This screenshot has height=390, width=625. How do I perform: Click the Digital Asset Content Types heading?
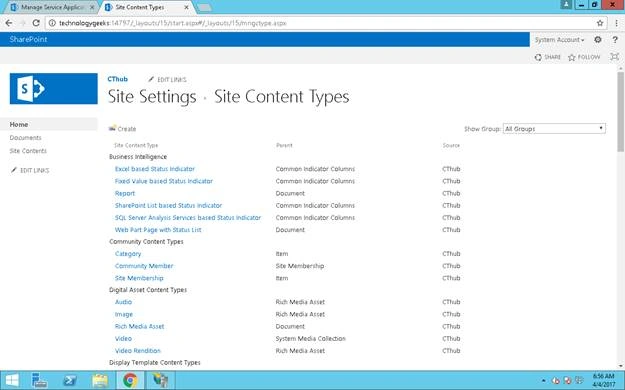pyautogui.click(x=148, y=290)
